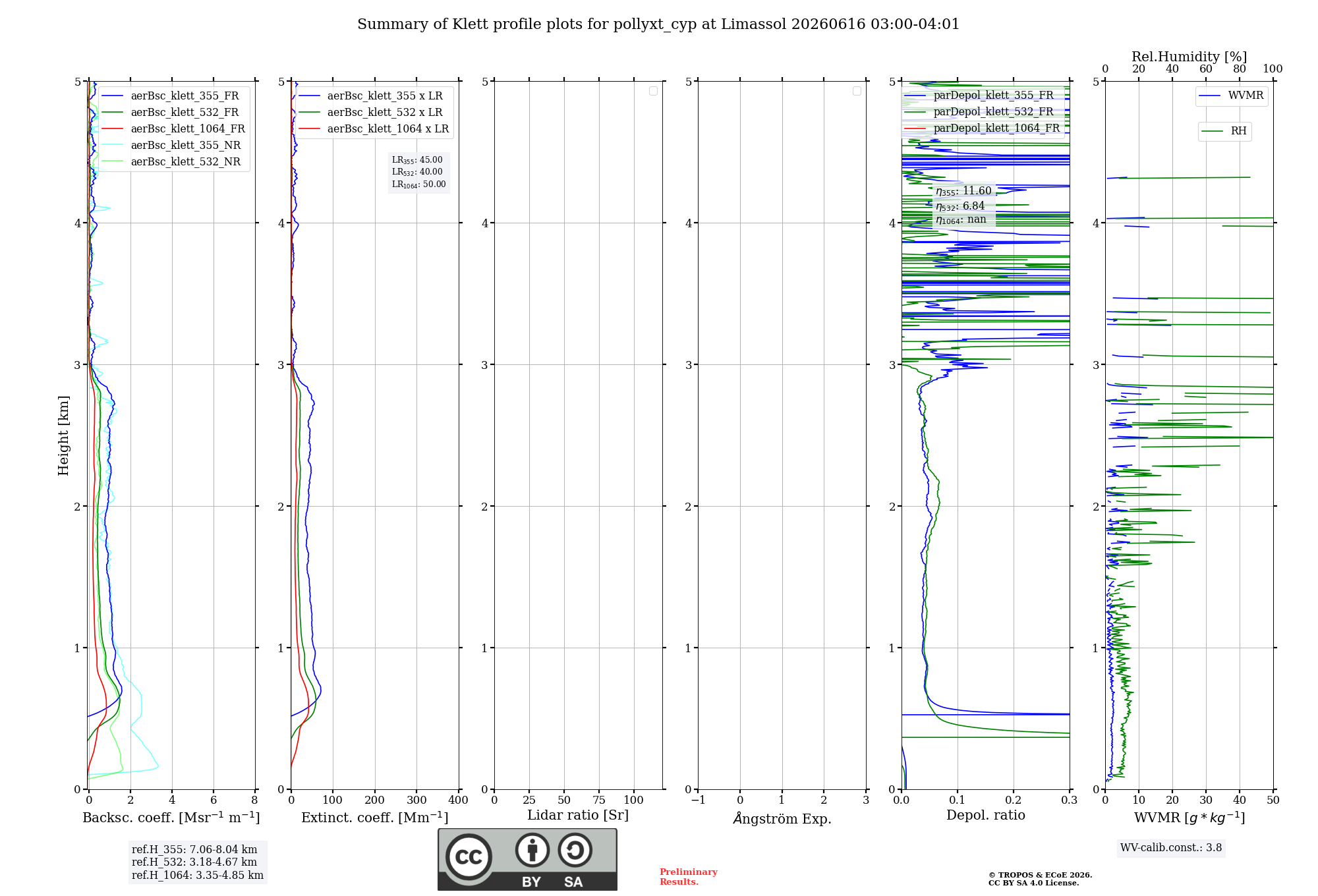The height and width of the screenshot is (896, 1318).
Task: Click the LR355: 45.00 annotation
Action: [417, 160]
